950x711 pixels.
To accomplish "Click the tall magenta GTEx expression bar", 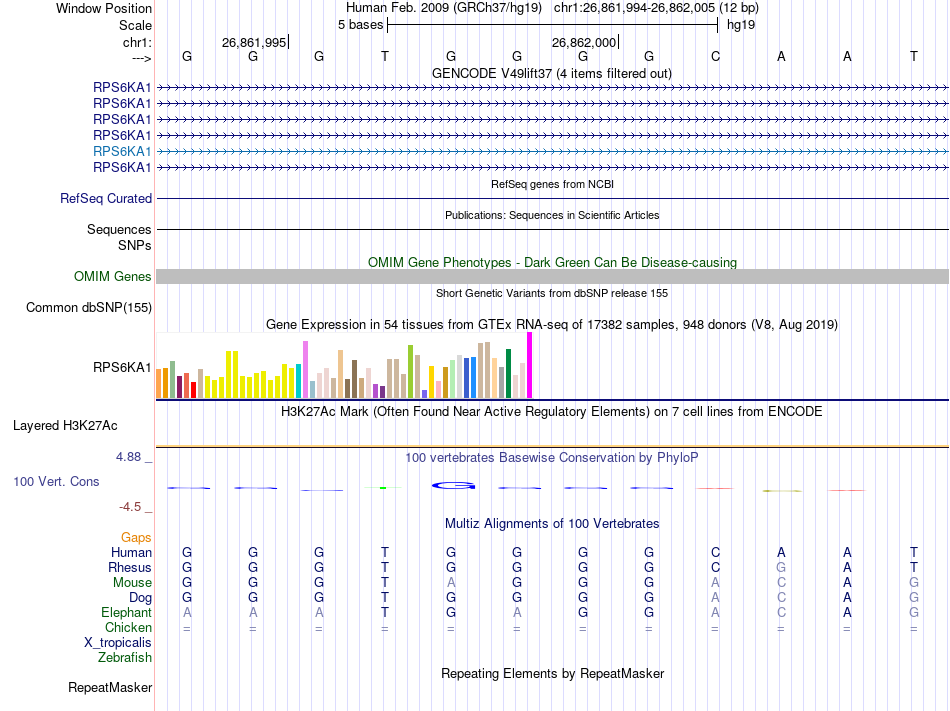I will pyautogui.click(x=530, y=365).
